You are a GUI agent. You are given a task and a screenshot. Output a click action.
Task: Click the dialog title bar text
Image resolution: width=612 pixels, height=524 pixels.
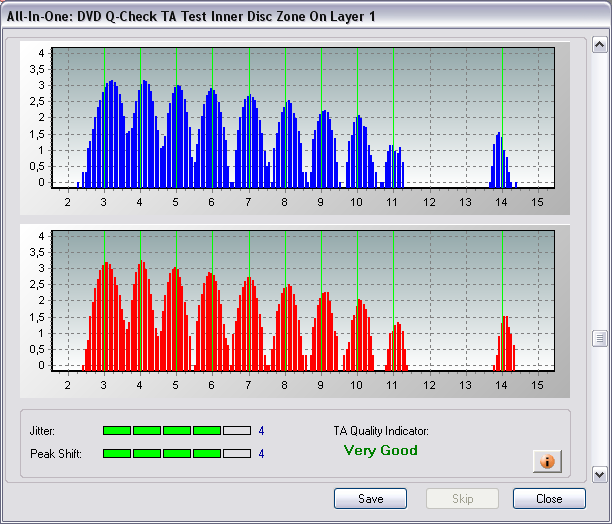pyautogui.click(x=191, y=16)
